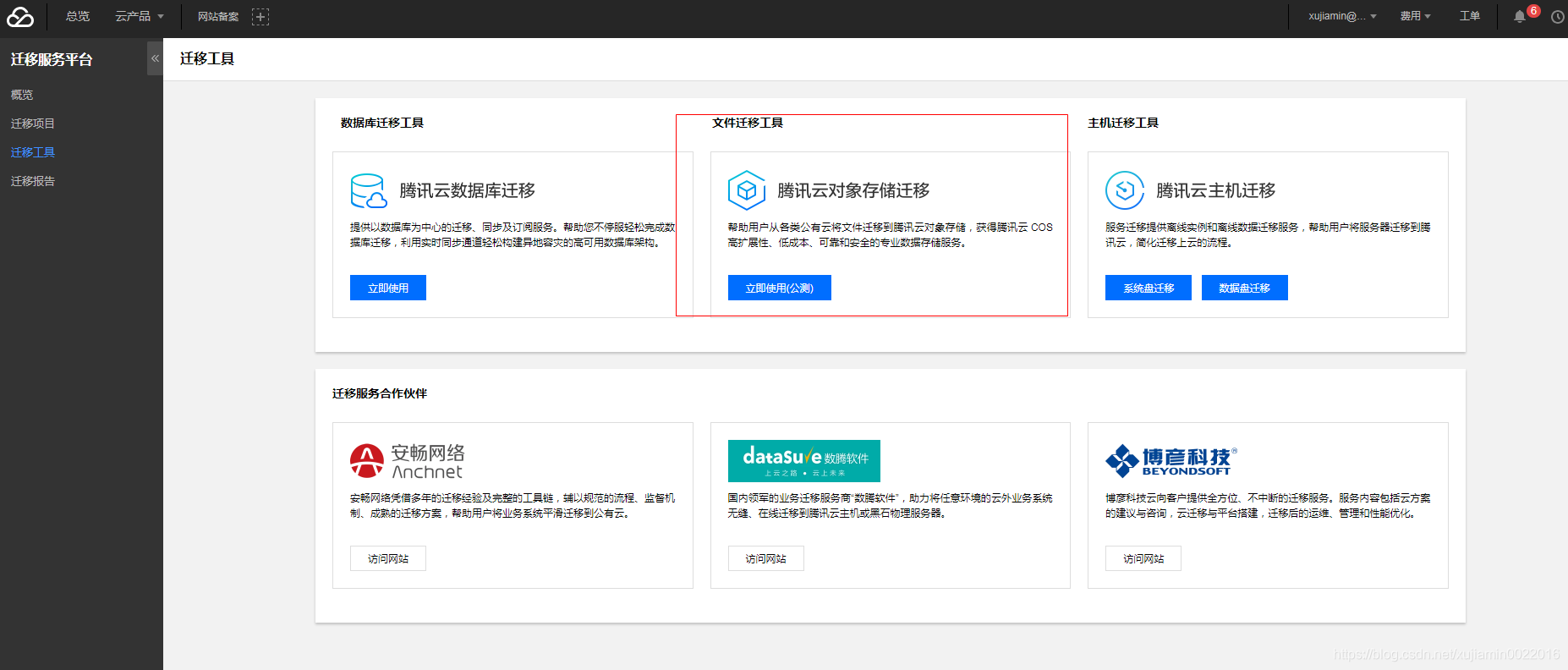
Task: Click the 腾讯云对象存储迁移 title text
Action: pyautogui.click(x=854, y=190)
